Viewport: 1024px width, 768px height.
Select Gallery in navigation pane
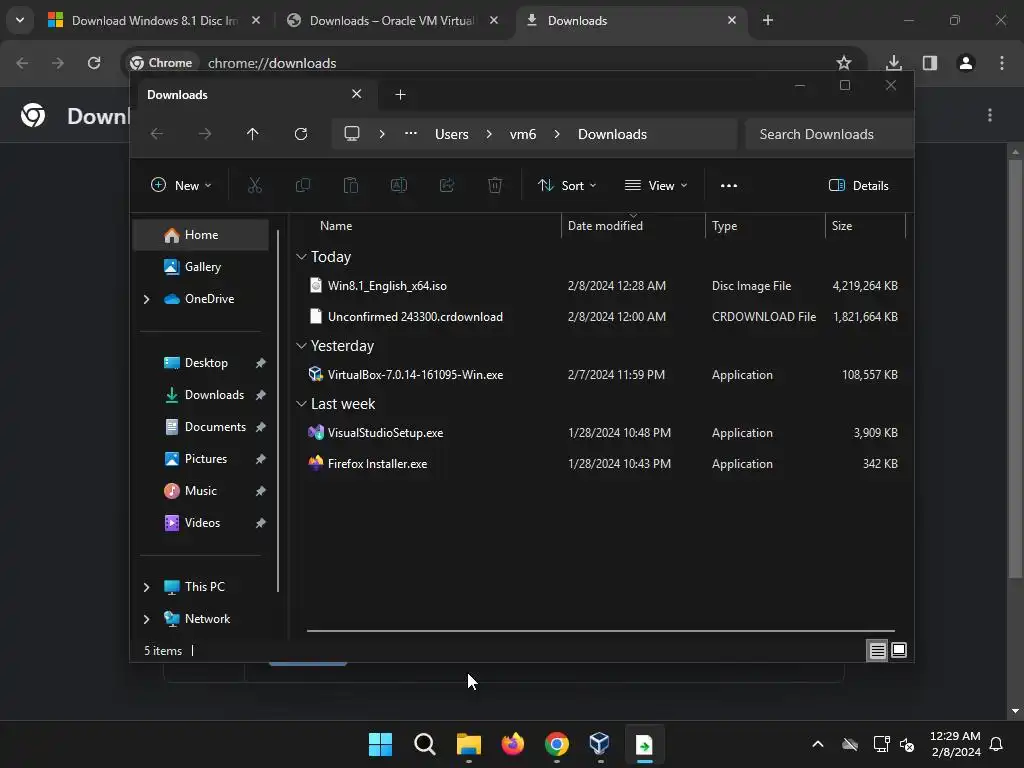(x=200, y=266)
